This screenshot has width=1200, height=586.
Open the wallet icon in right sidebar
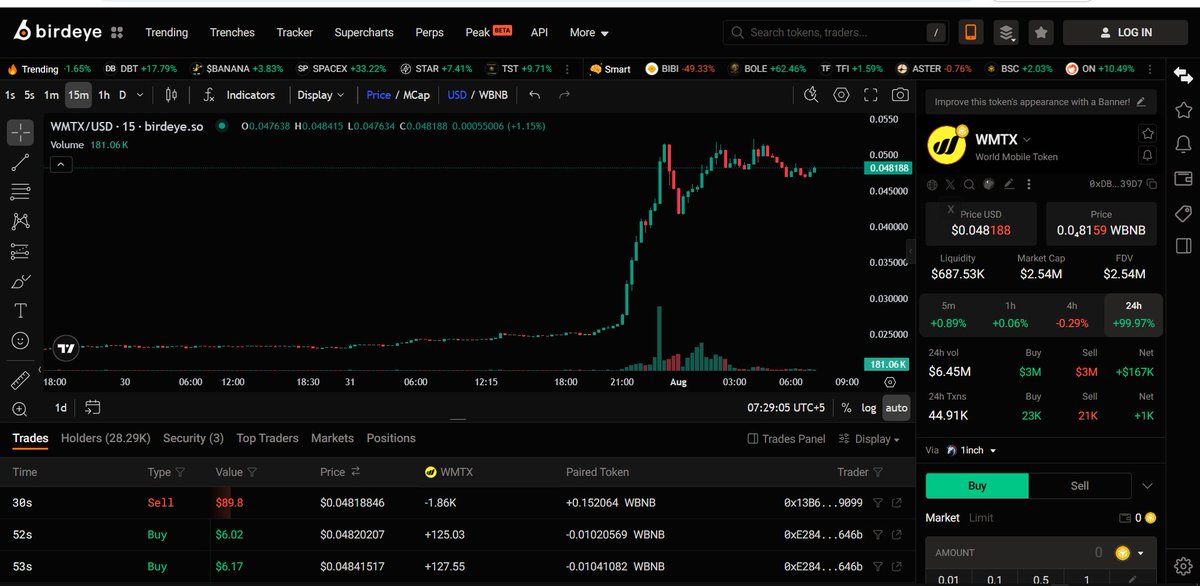coord(1182,179)
